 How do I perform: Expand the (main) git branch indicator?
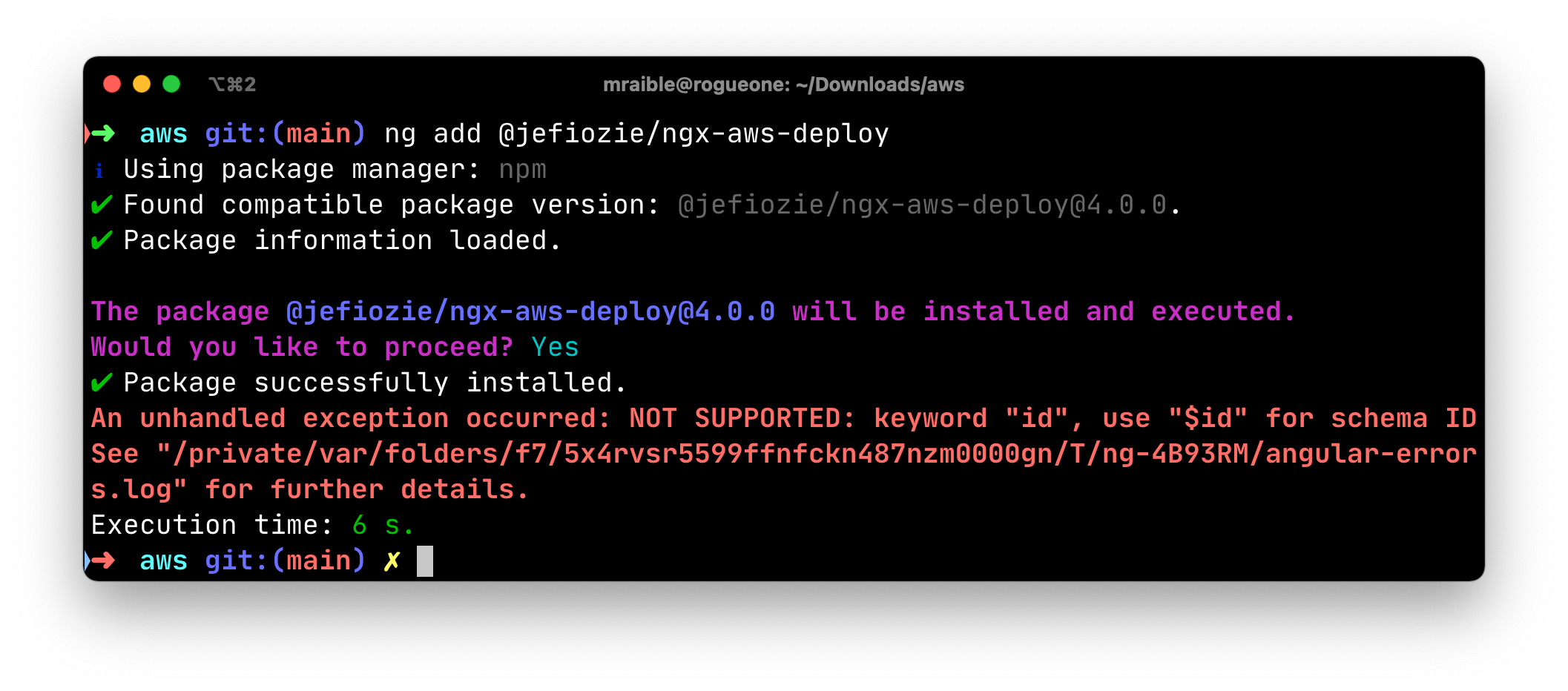point(317,133)
